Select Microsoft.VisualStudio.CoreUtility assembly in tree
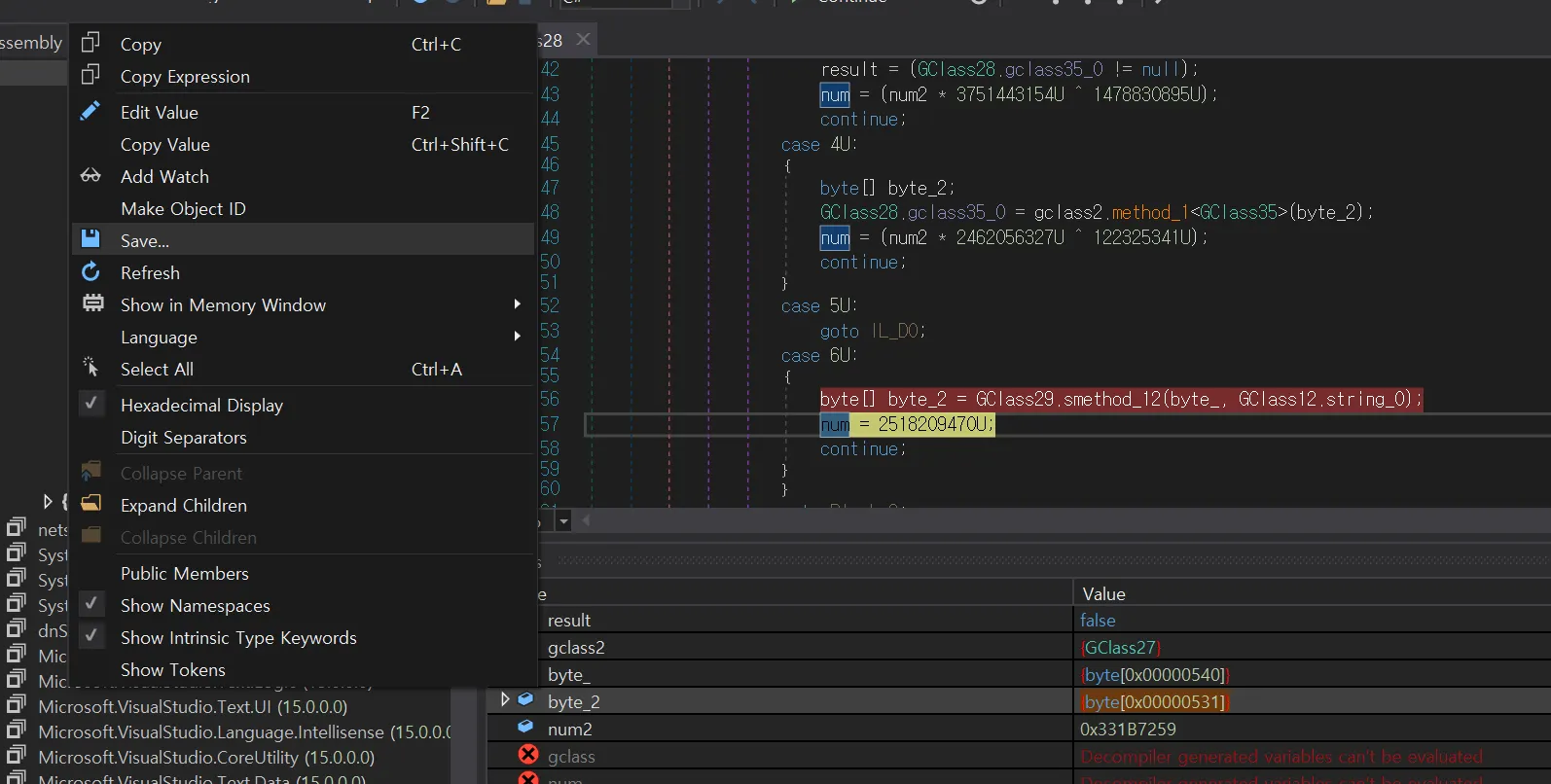 click(206, 757)
